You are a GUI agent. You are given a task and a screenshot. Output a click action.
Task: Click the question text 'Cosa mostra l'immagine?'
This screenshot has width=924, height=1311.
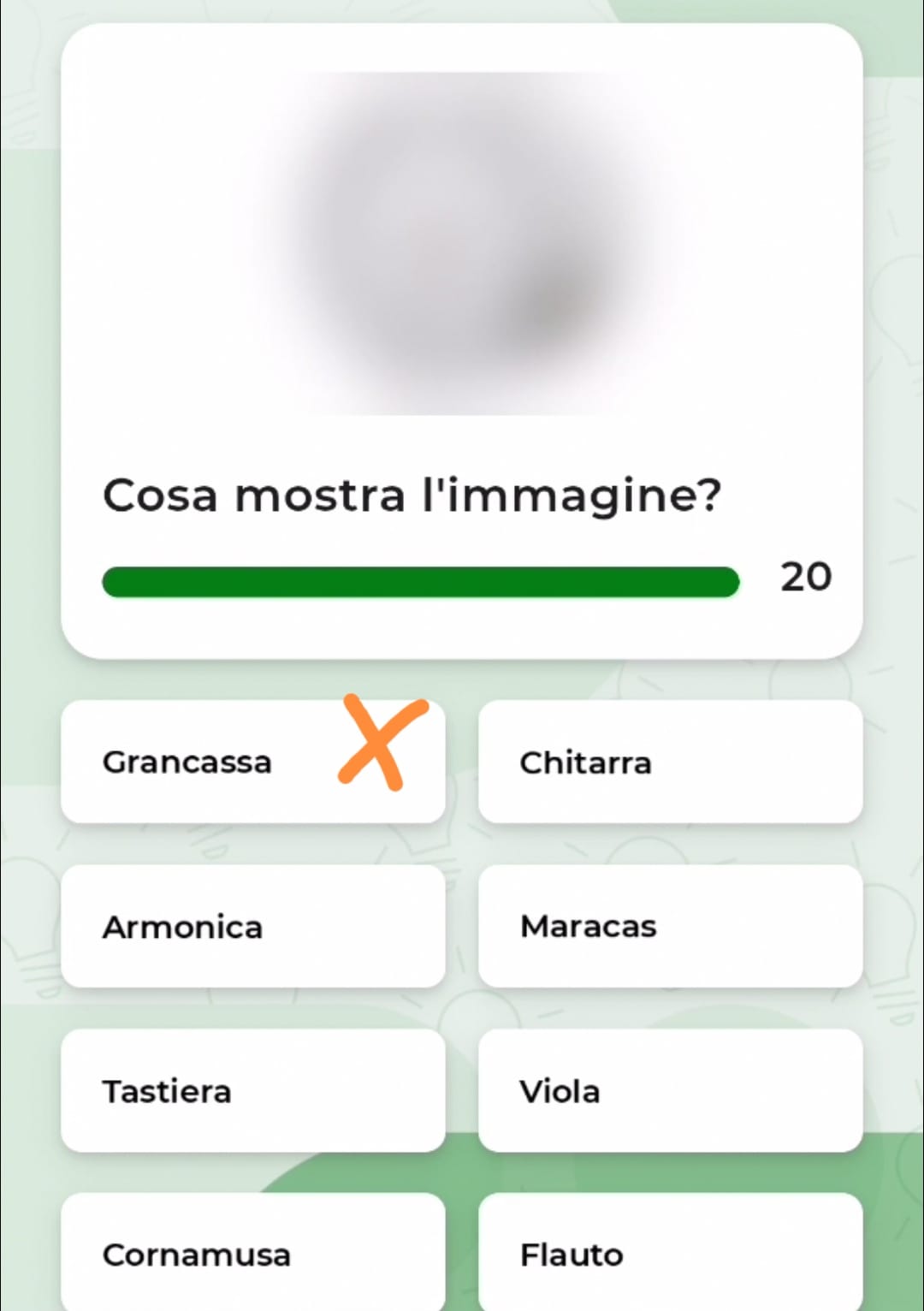pos(412,495)
